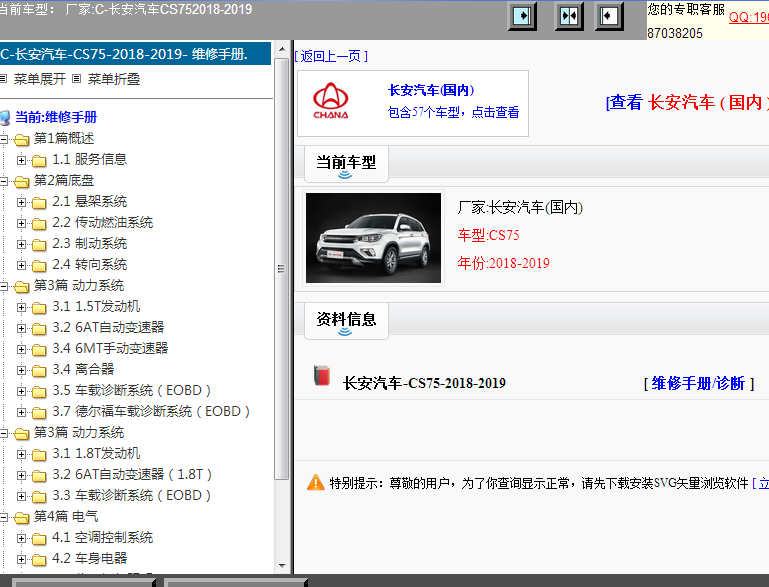Click open folder icon of 第2篇底盘

click(x=22, y=182)
